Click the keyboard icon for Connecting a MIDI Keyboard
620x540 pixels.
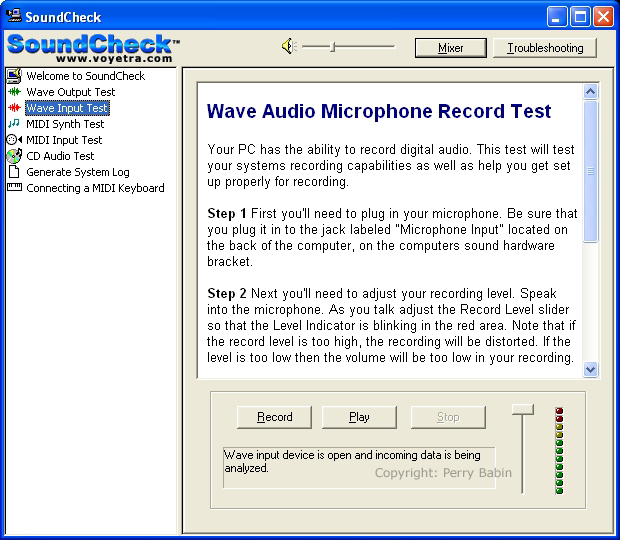pyautogui.click(x=15, y=187)
